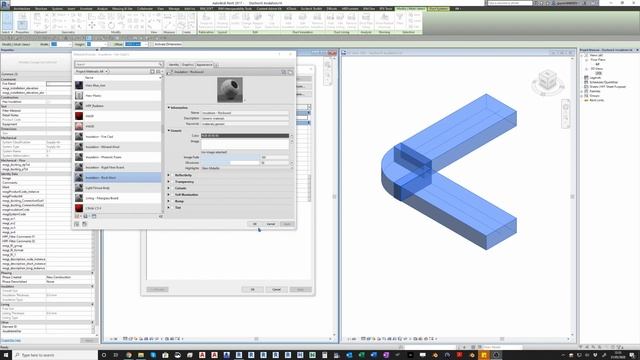Open the Graphics tab in Material Browser

[187, 64]
